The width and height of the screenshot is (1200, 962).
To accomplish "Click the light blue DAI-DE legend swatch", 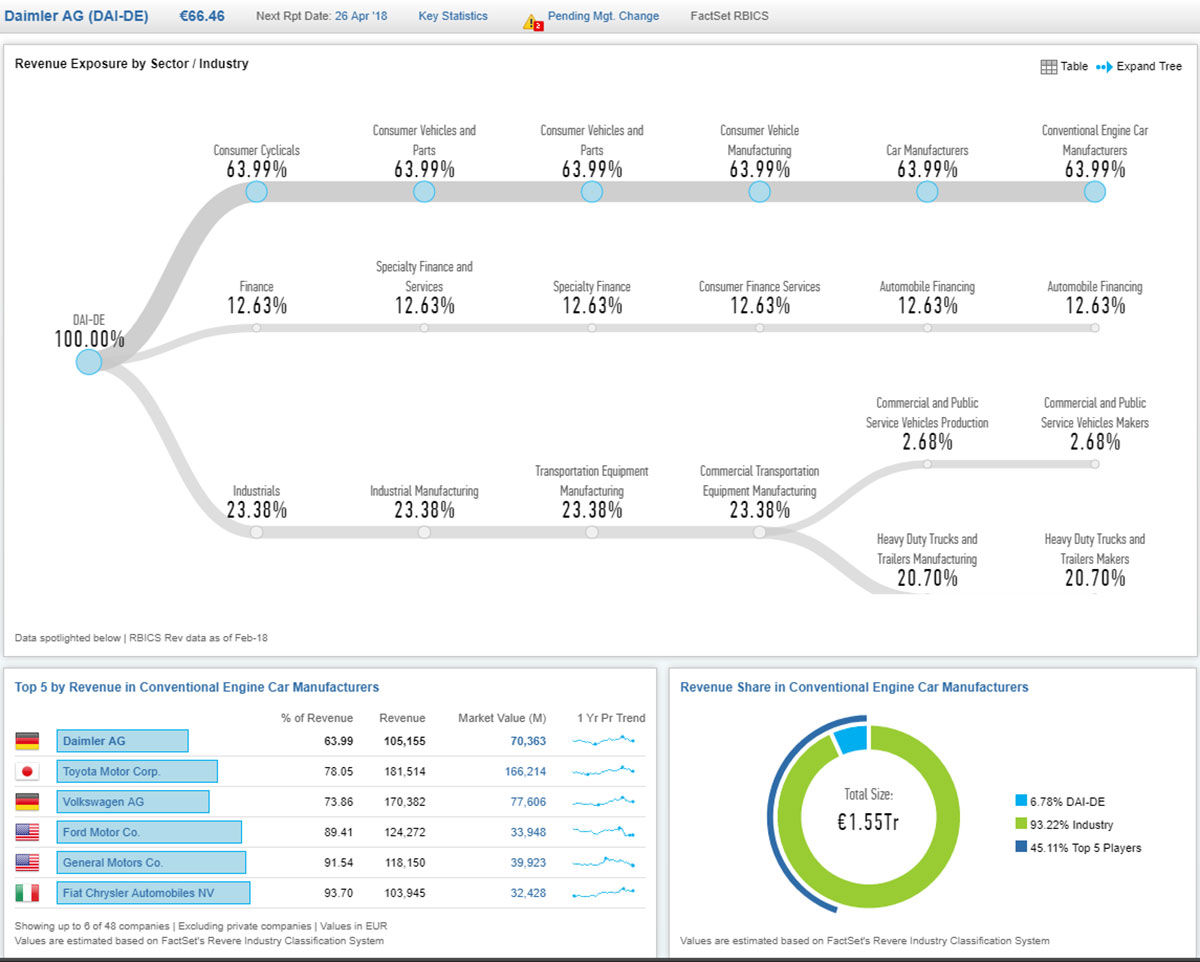I will [x=1021, y=802].
